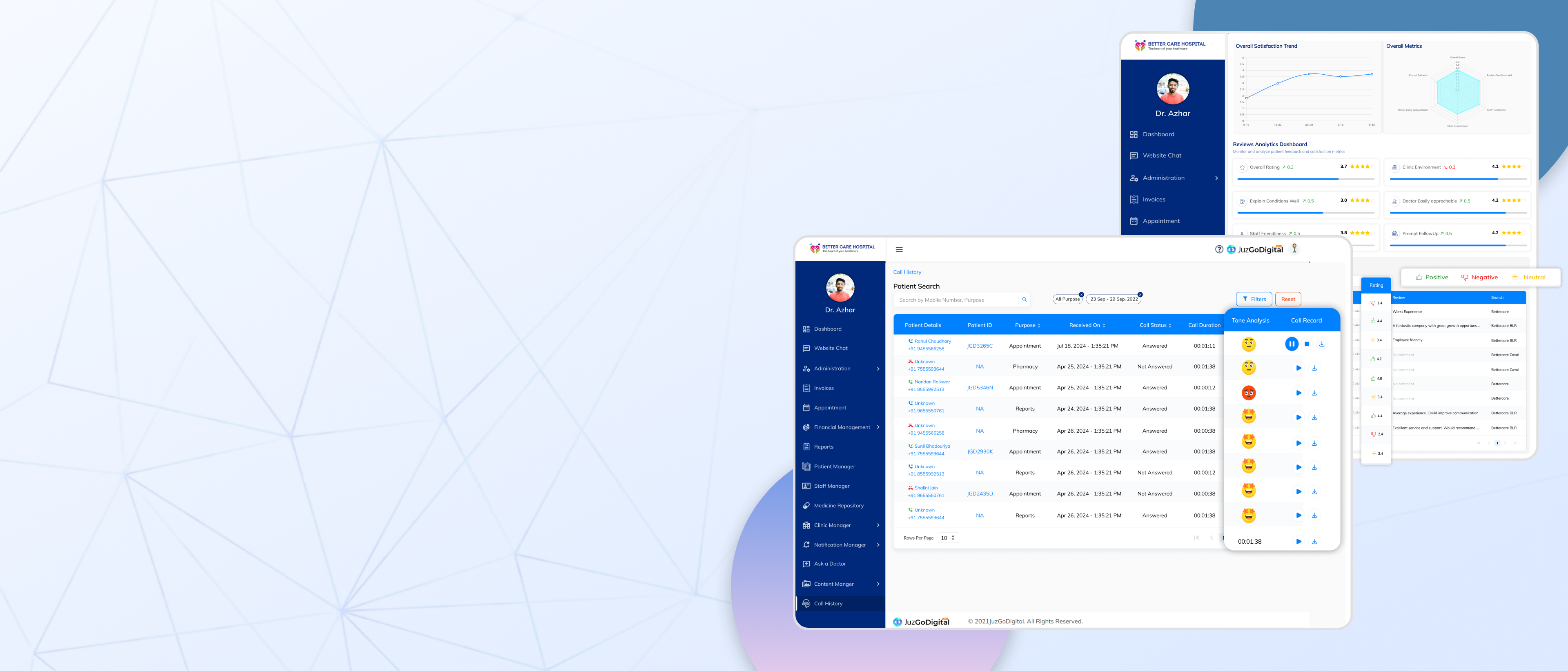The width and height of the screenshot is (1568, 671).
Task: Select the Website Chat icon
Action: [806, 348]
